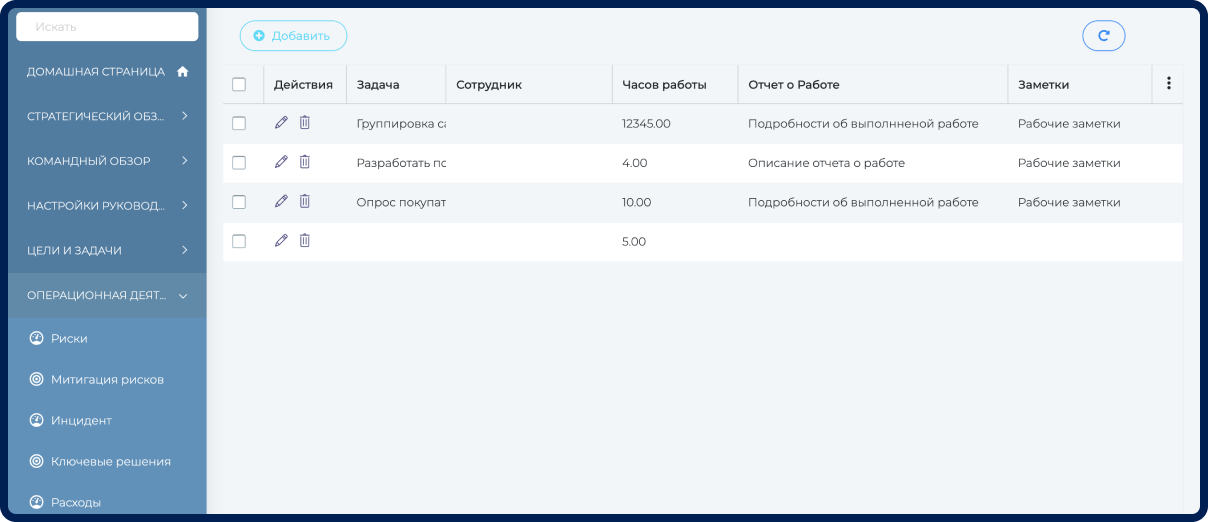Click the plus icon on the Добавить button

(259, 36)
